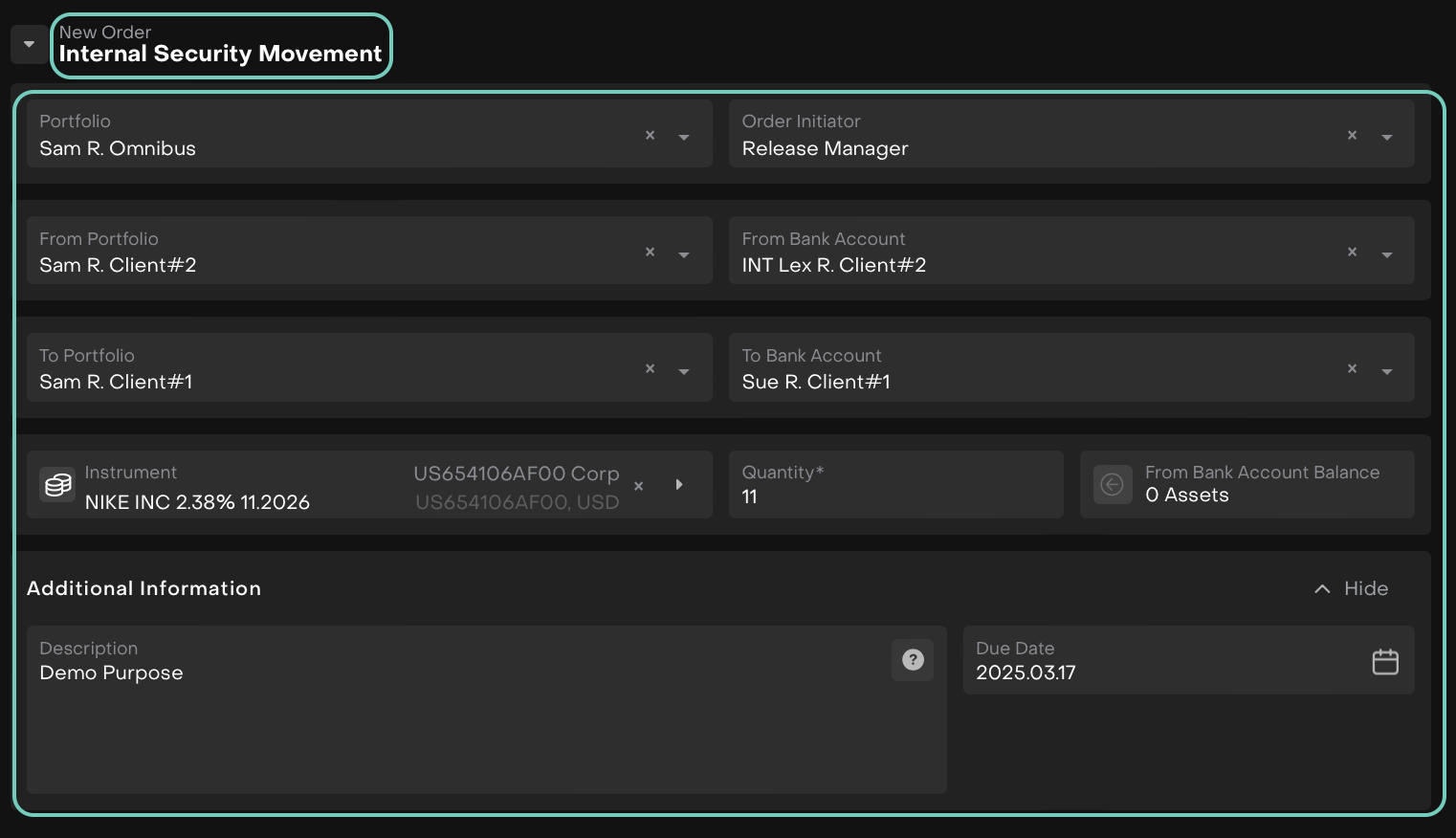Screen dimensions: 1456x838
Task: Clear the Order Initiator value
Action: (x=1352, y=136)
